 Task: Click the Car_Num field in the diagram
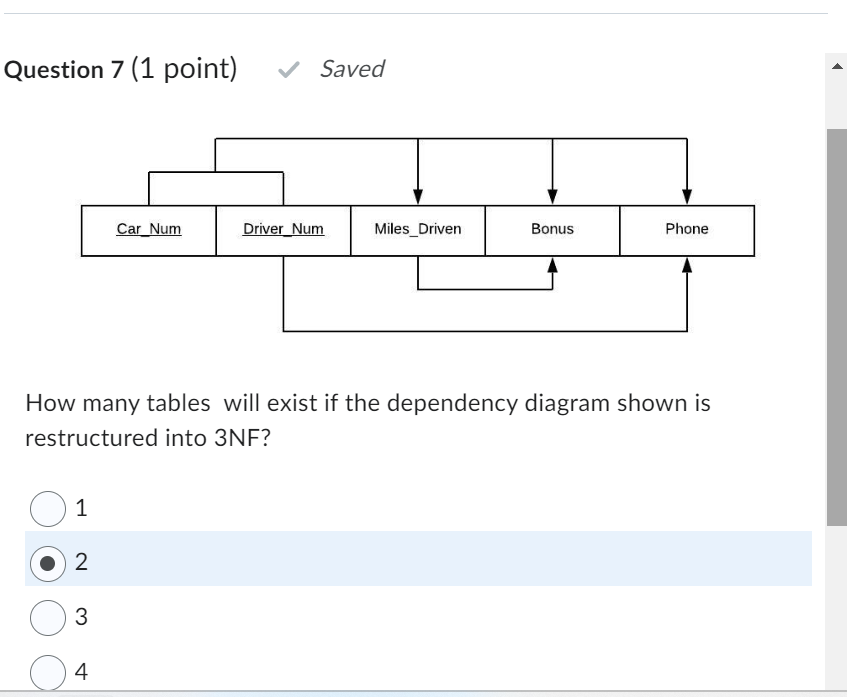148,229
